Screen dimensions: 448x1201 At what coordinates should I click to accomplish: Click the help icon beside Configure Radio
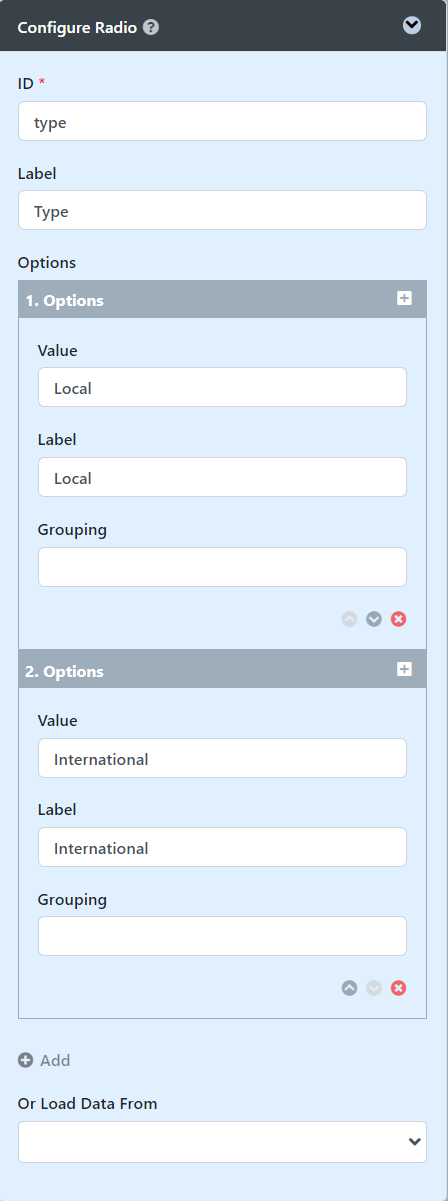[151, 27]
